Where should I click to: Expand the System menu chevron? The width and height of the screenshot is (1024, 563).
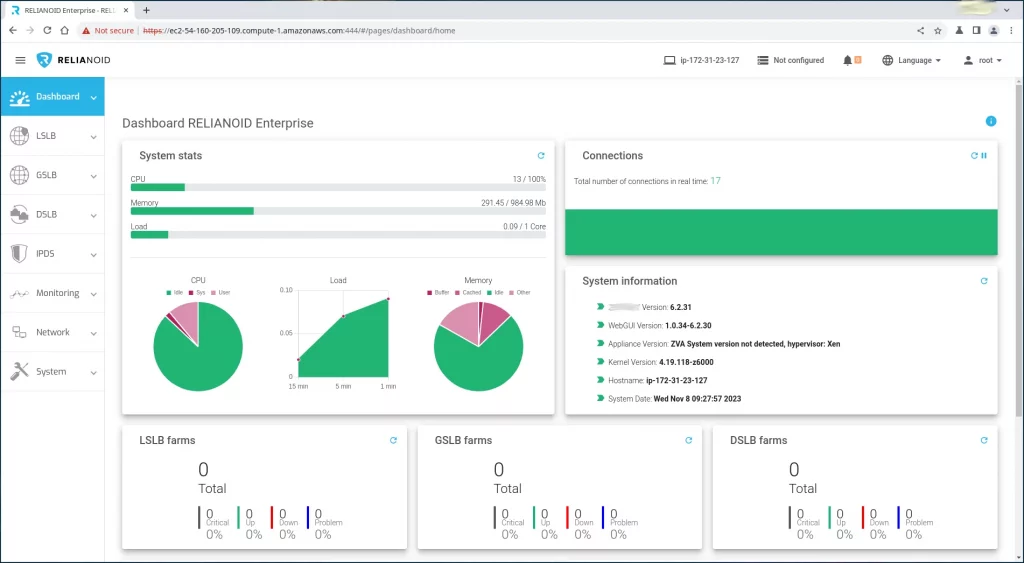pos(93,372)
